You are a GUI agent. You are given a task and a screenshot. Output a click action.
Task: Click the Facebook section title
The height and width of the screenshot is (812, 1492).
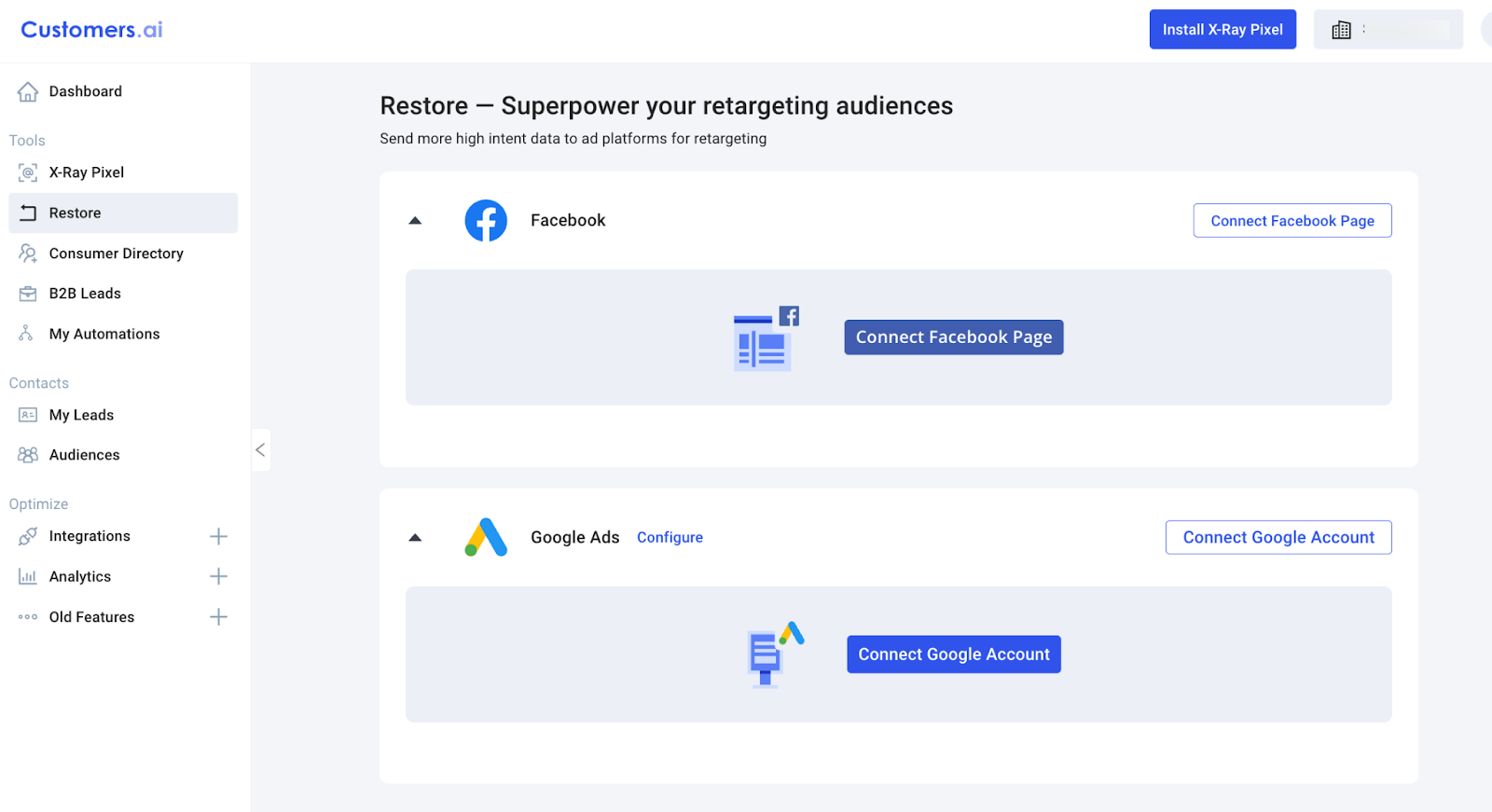(568, 221)
